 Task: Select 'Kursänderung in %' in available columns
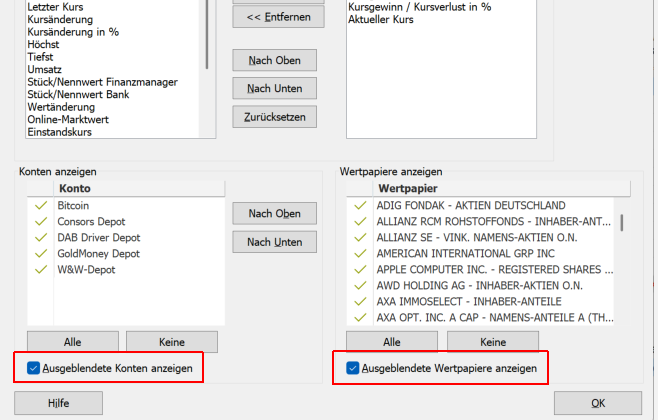click(73, 32)
